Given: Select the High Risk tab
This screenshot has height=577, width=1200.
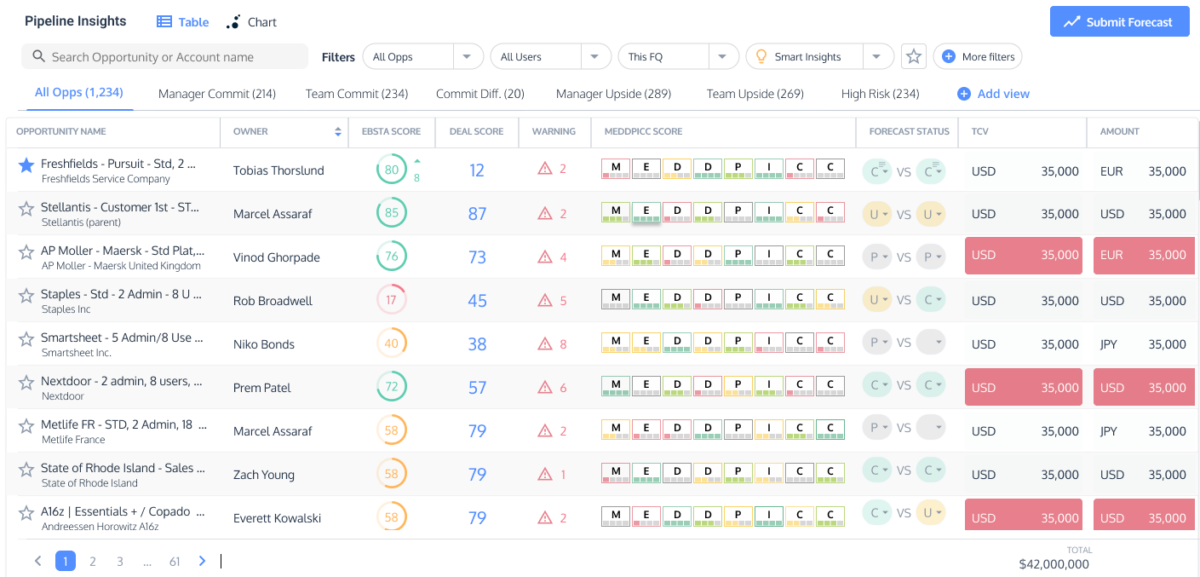Looking at the screenshot, I should coord(880,94).
